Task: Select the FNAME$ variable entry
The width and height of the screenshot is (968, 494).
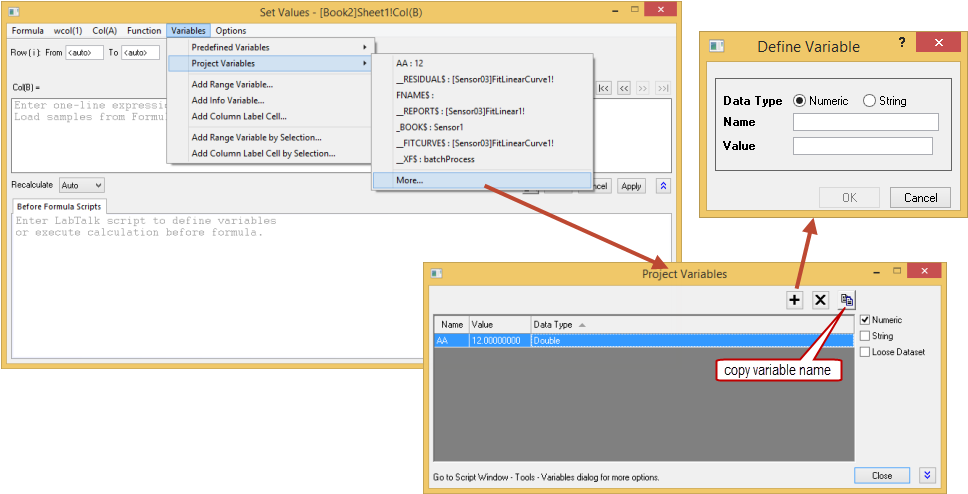Action: click(x=482, y=95)
